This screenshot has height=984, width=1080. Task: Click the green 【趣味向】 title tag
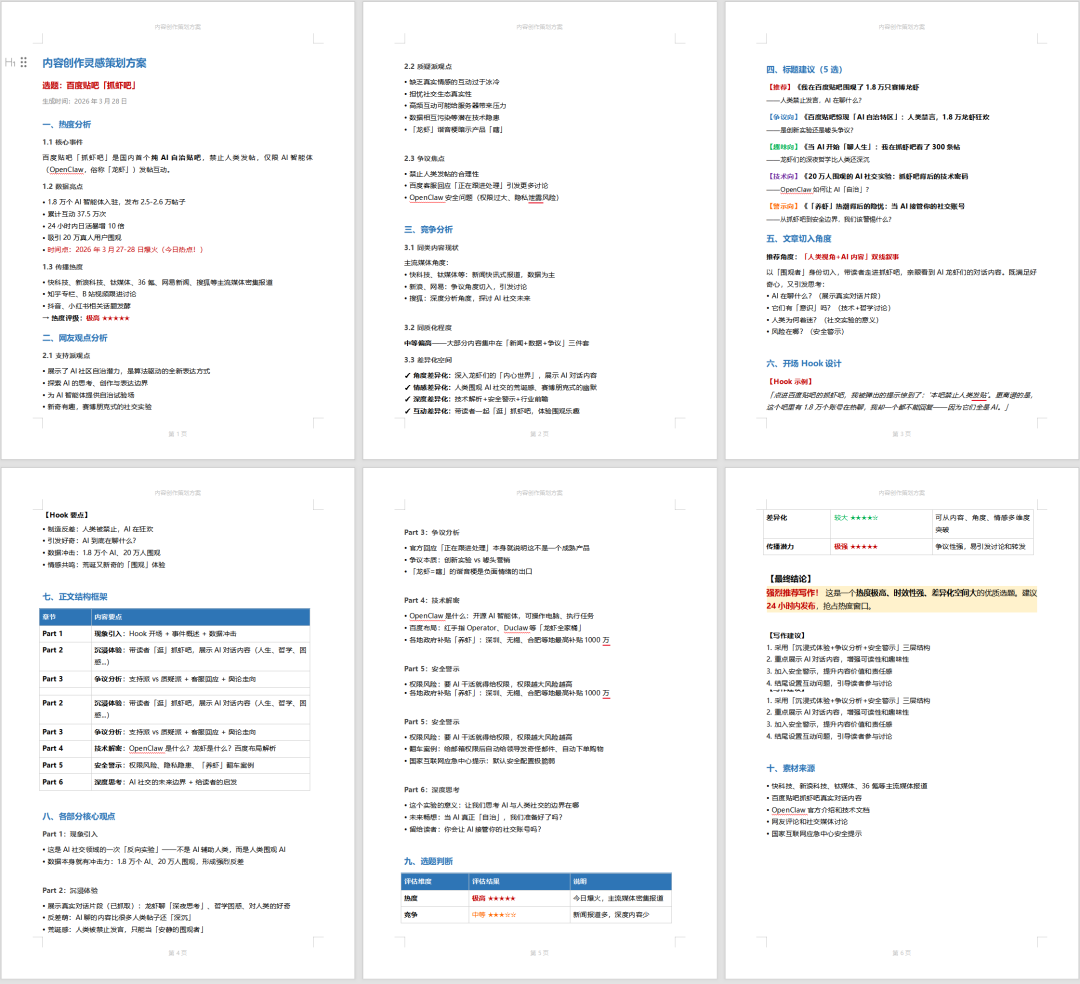784,146
